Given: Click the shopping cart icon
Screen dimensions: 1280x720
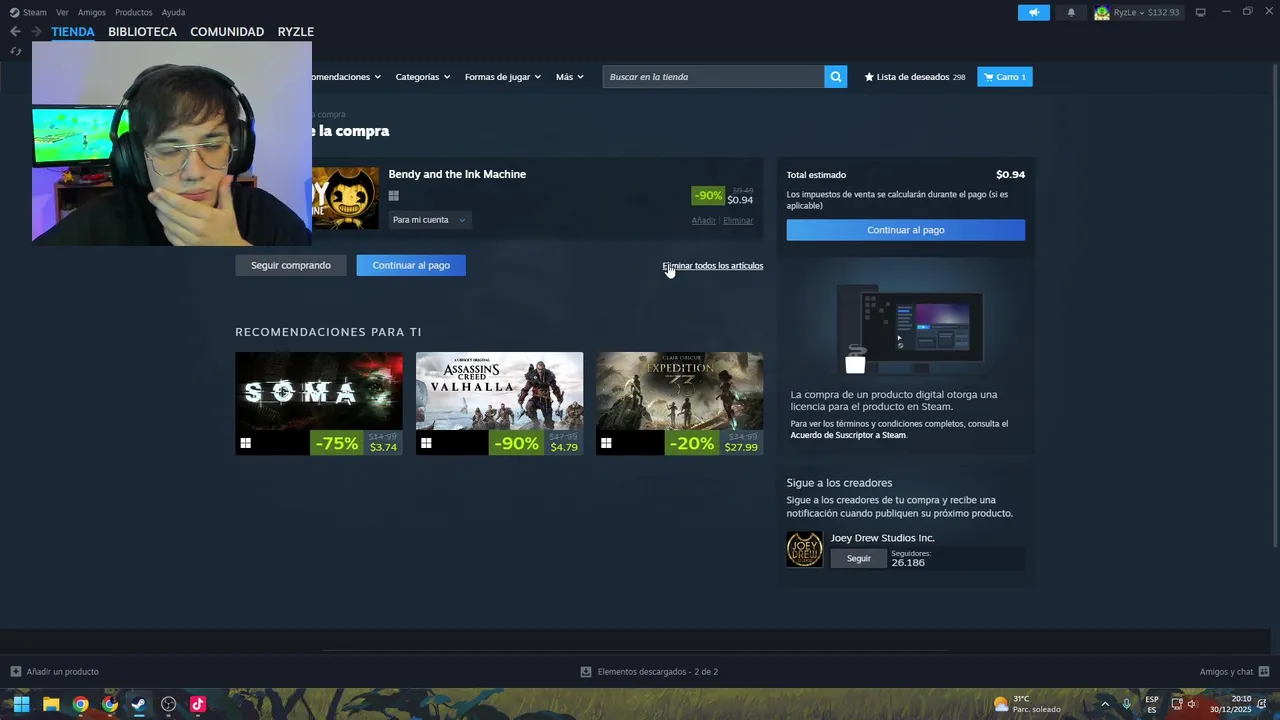Looking at the screenshot, I should 988,77.
